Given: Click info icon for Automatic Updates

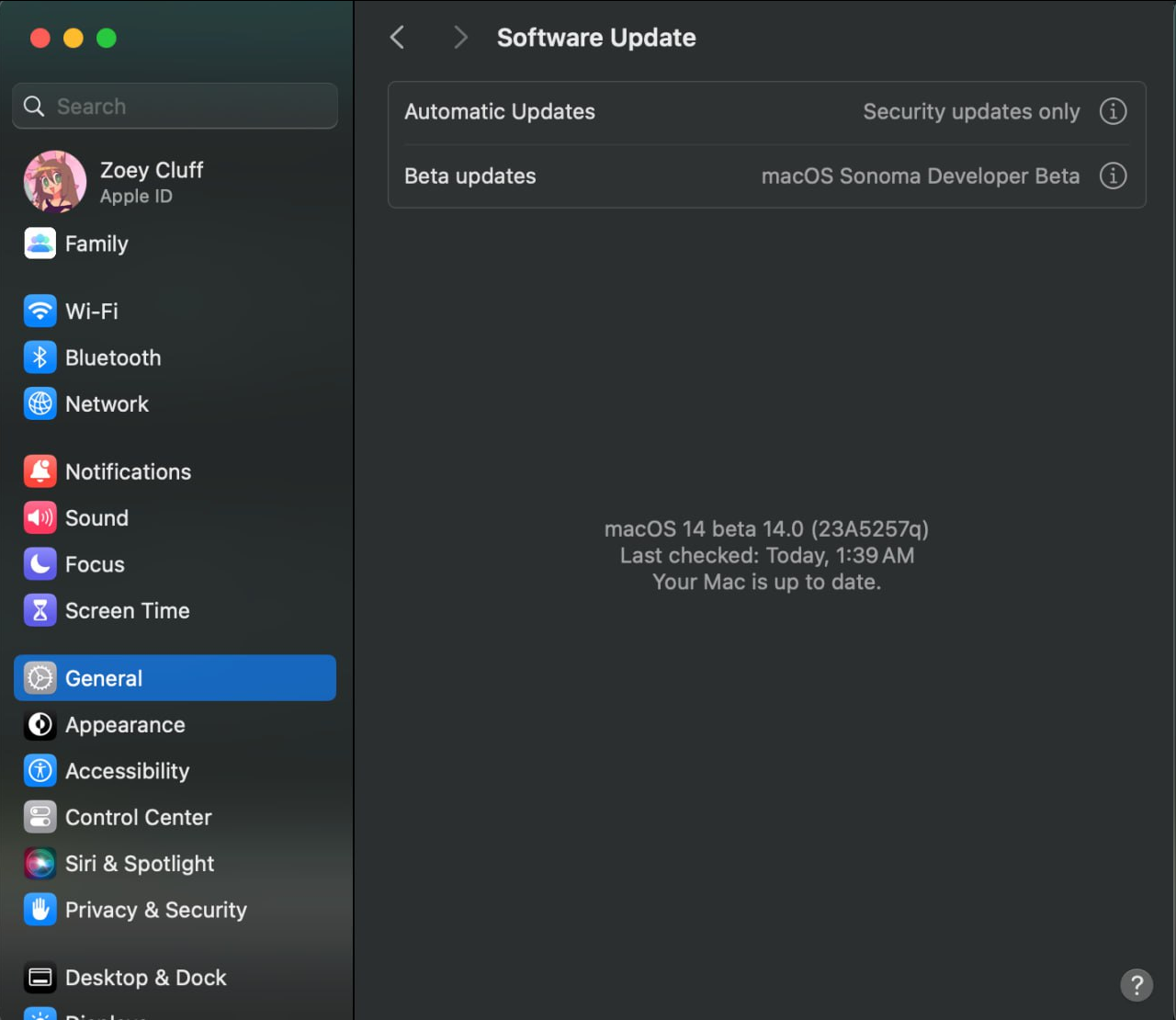Looking at the screenshot, I should [1113, 111].
